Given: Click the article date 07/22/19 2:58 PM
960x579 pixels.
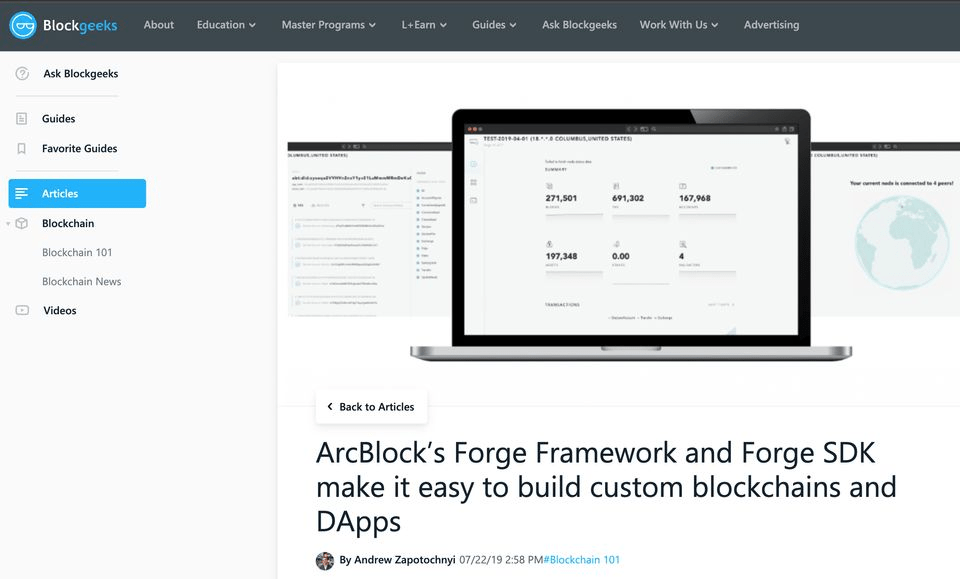Looking at the screenshot, I should click(x=501, y=560).
